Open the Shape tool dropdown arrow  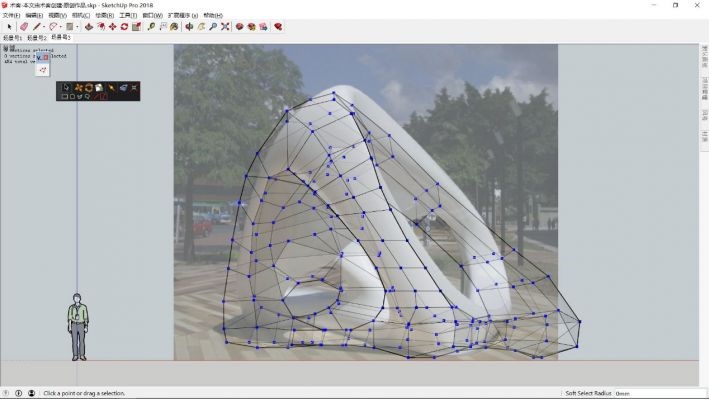pos(77,27)
